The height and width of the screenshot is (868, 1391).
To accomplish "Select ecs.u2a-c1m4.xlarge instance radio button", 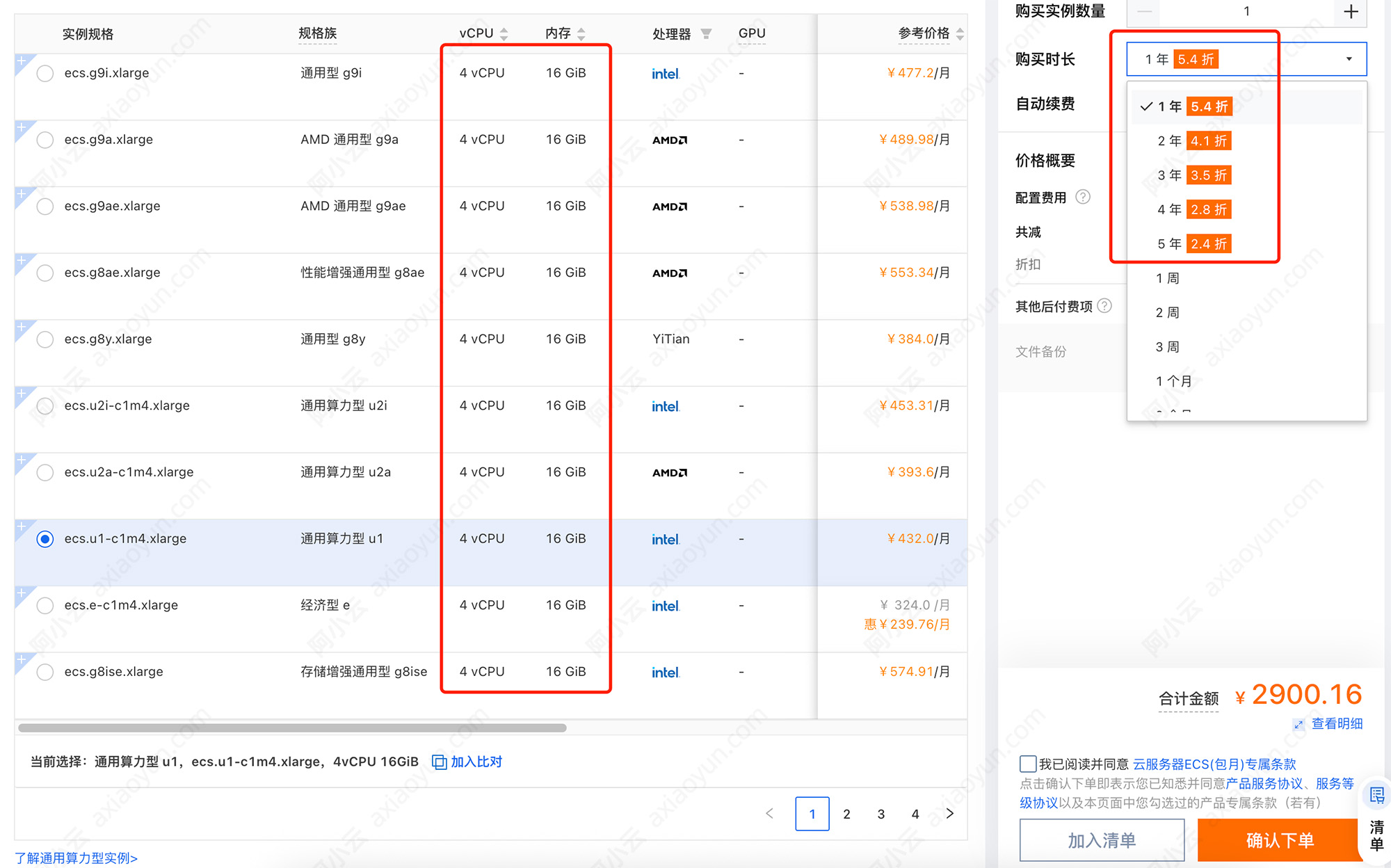I will click(45, 472).
